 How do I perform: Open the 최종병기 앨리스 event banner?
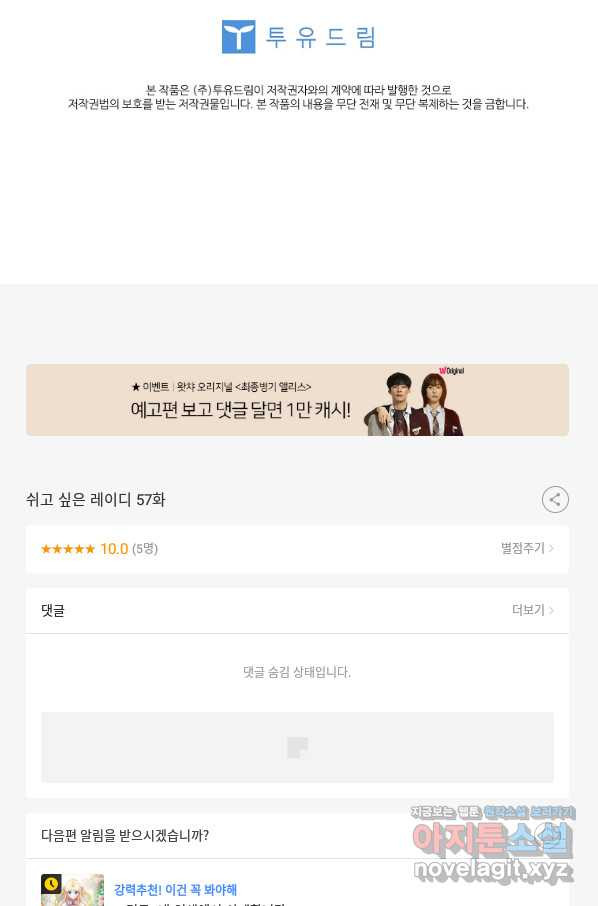point(297,400)
